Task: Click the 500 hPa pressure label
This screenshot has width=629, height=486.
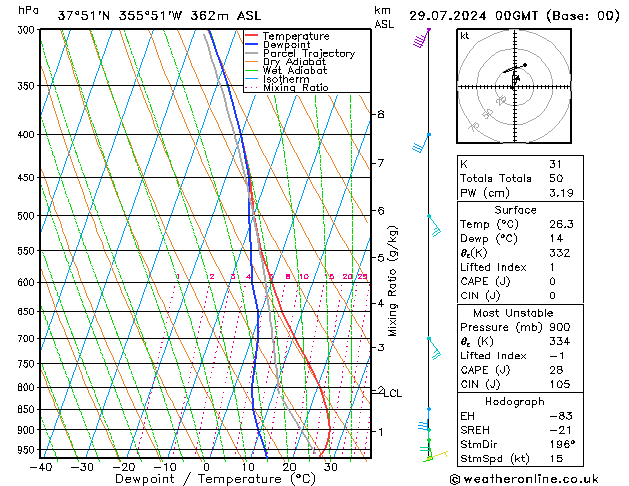Action: (27, 216)
